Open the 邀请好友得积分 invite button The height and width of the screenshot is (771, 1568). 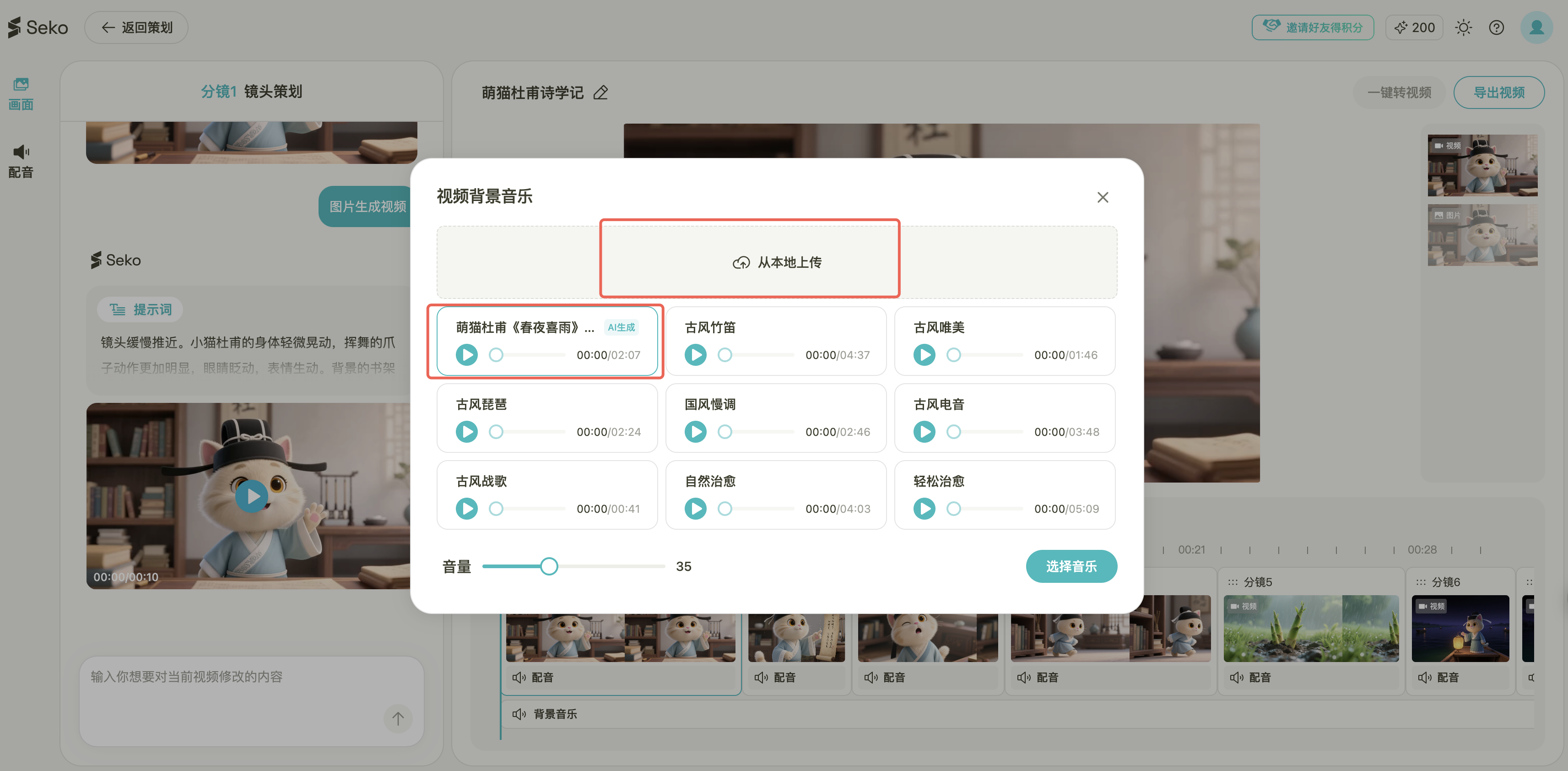tap(1312, 27)
